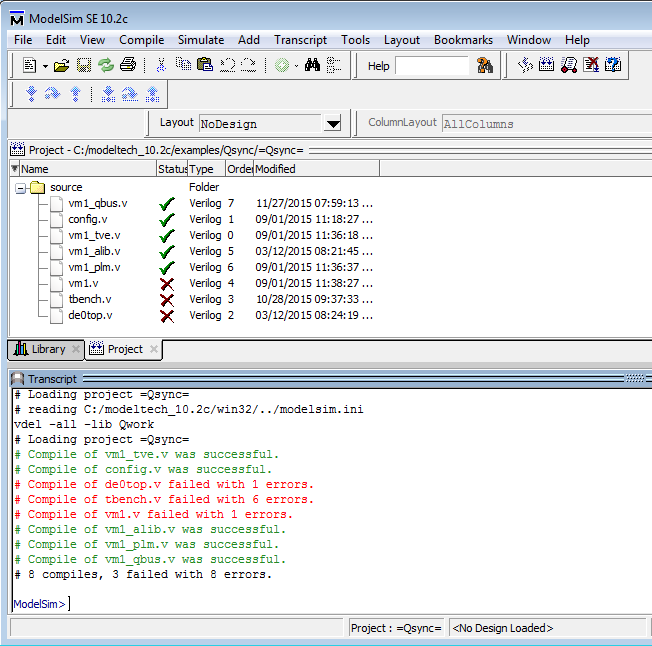Open the New file dropdown arrow
The height and width of the screenshot is (646, 652).
coord(45,66)
